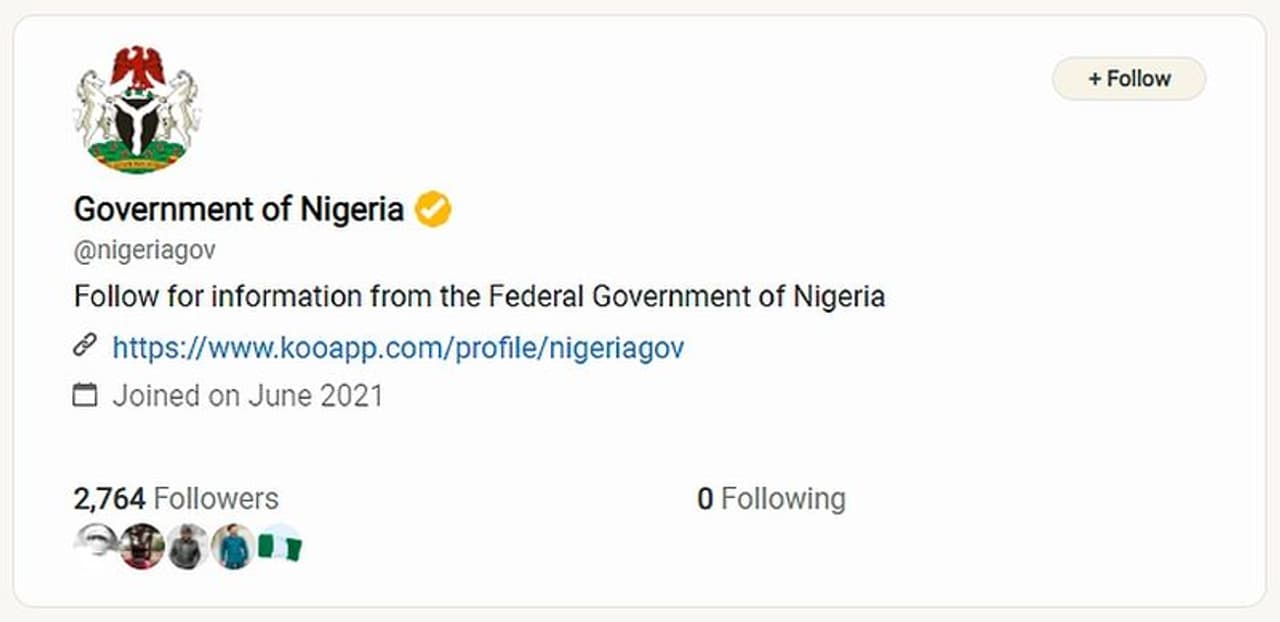Click the chain link icon
This screenshot has height=622, width=1280.
85,346
